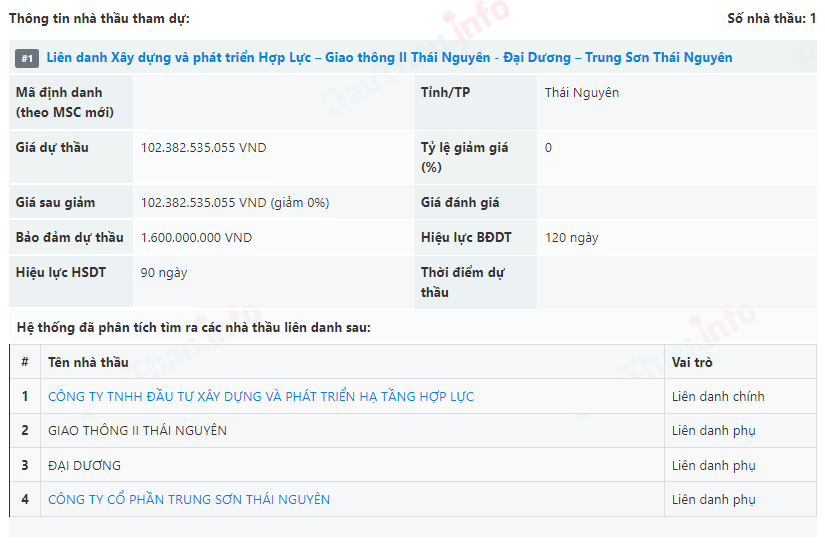Open CÔNG TY CỔ PHẦN TRUNG SƠN THÁI NGUYÊN link
The width and height of the screenshot is (825, 548).
(189, 499)
